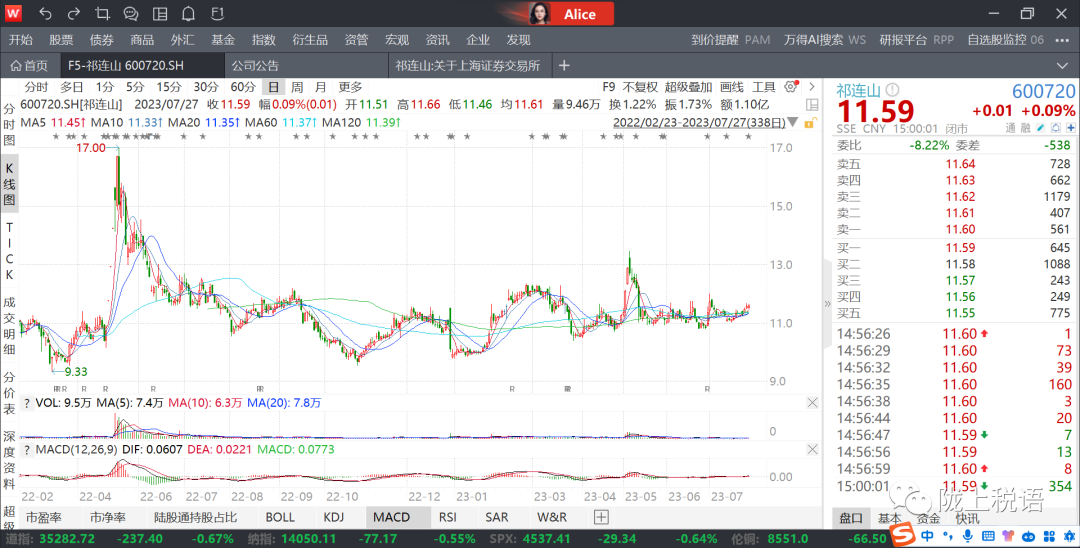The height and width of the screenshot is (548, 1080).
Task: Select 1分 timeframe
Action: 105,87
